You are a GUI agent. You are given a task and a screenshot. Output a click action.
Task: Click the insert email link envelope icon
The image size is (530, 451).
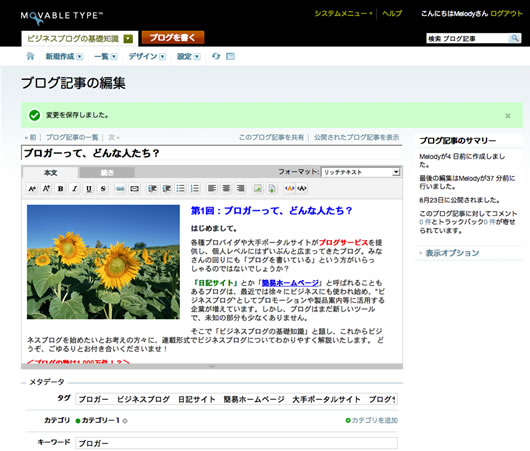(135, 189)
